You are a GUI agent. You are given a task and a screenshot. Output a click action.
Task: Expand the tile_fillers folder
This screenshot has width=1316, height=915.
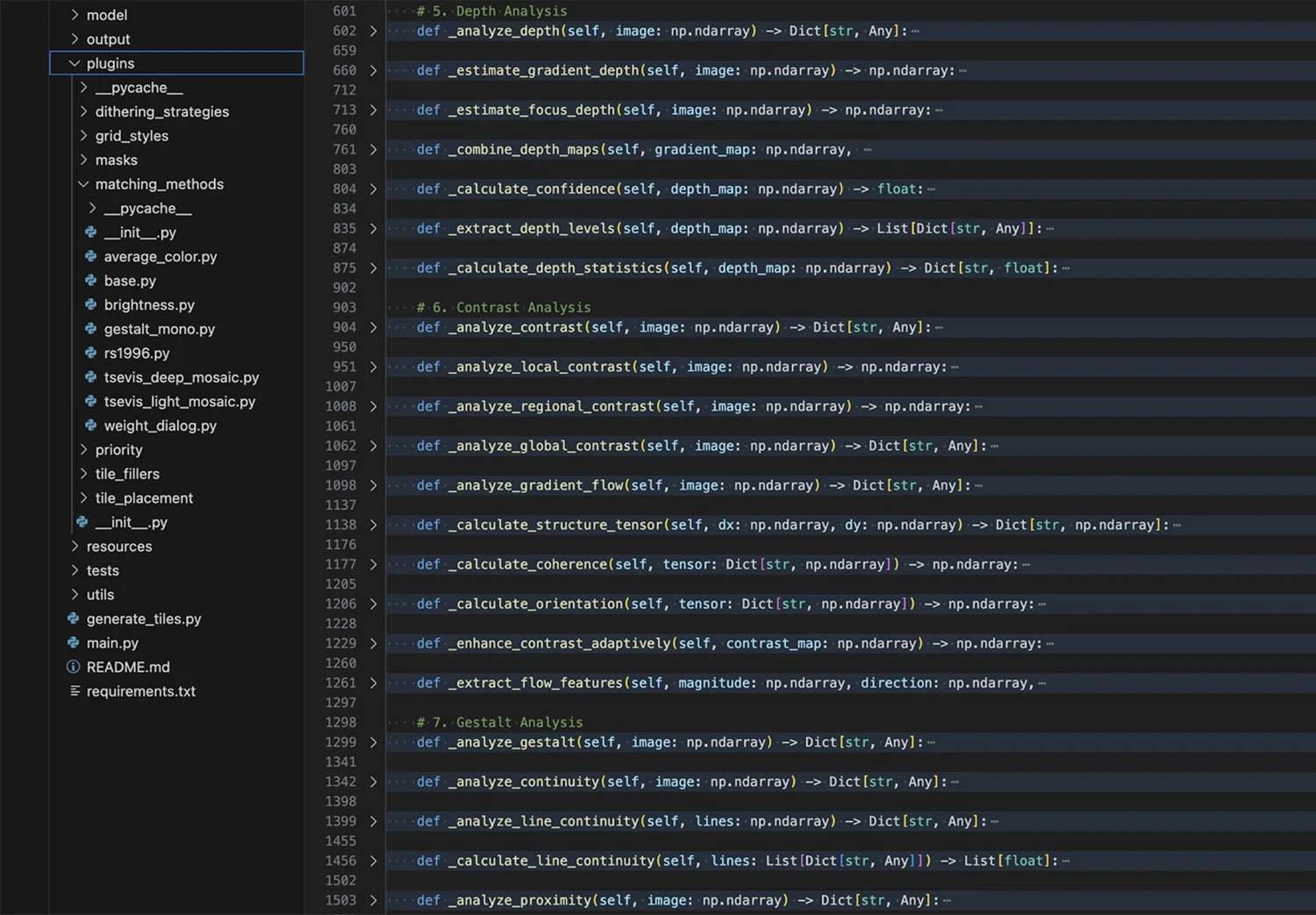point(83,474)
